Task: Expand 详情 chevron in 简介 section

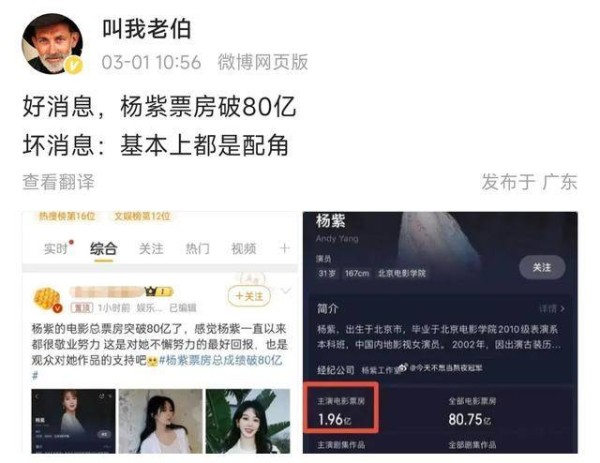Action: tap(551, 308)
